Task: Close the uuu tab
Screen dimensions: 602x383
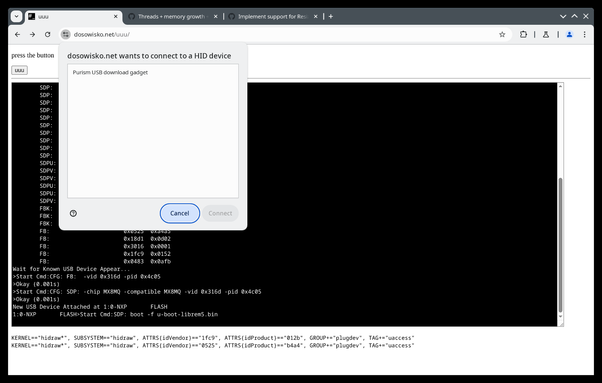Action: (x=116, y=17)
